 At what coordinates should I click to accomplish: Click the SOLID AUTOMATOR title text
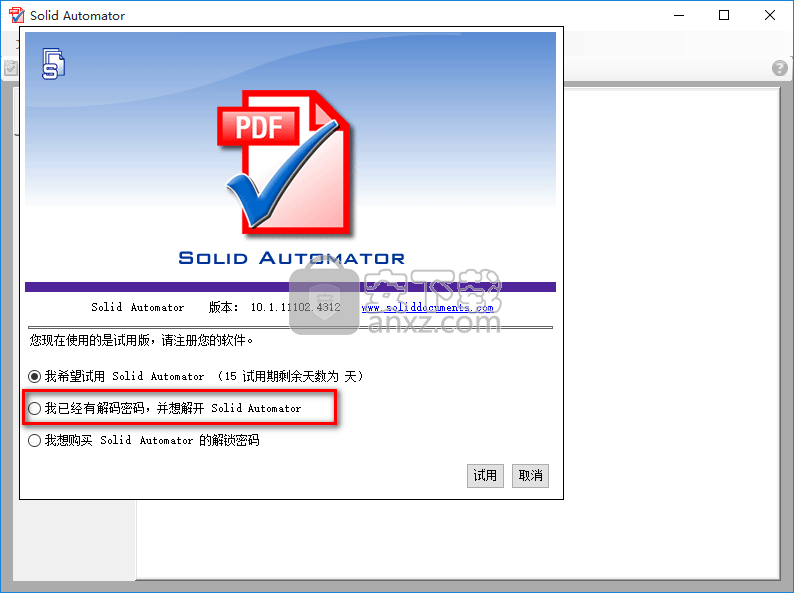click(292, 258)
